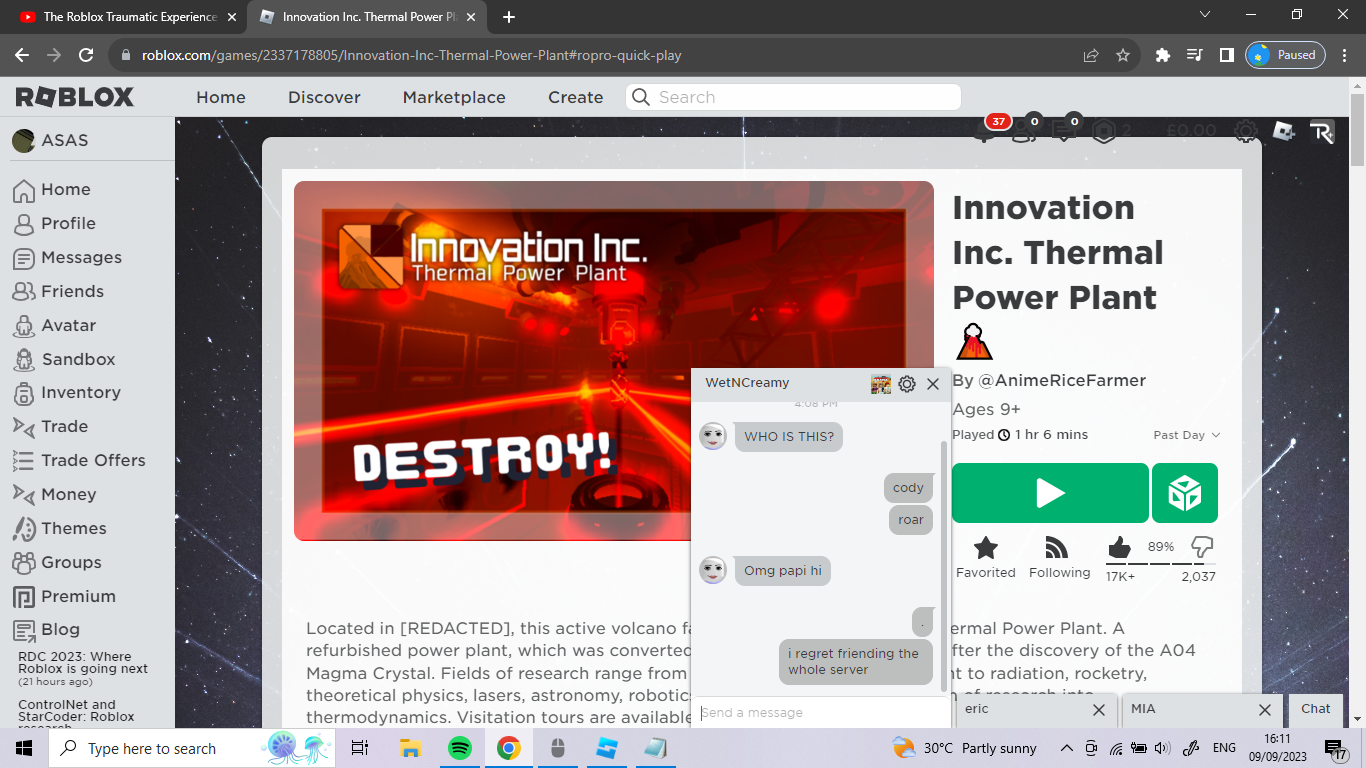The width and height of the screenshot is (1366, 768).
Task: Open Past Day playtime dropdown
Action: [1187, 435]
